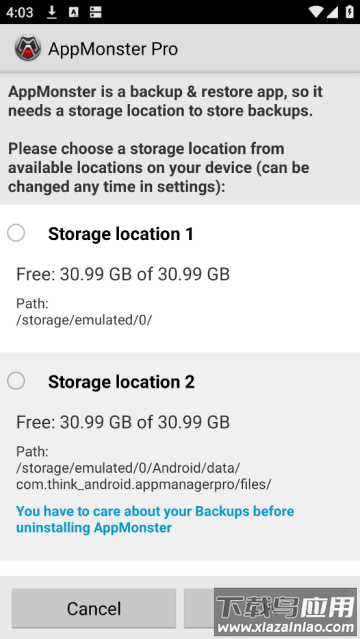Tap the cellular signal strength icon

pos(332,12)
